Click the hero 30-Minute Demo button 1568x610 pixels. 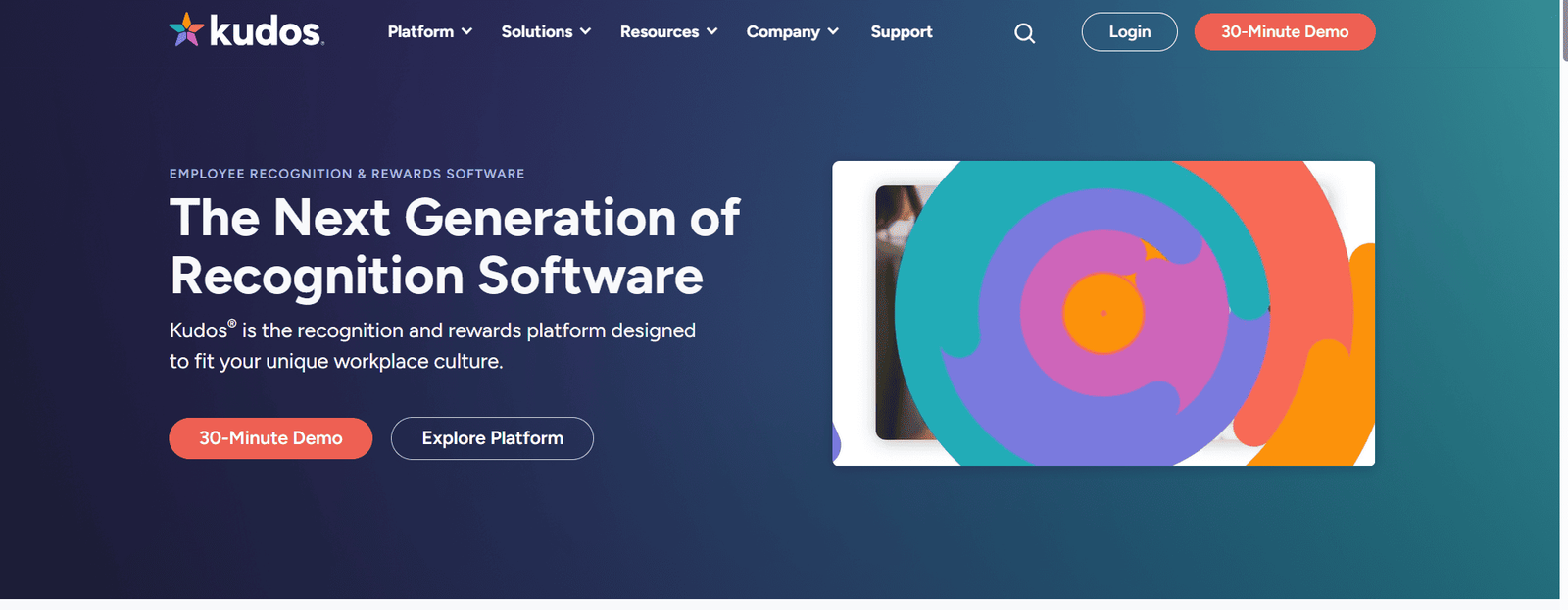point(270,438)
